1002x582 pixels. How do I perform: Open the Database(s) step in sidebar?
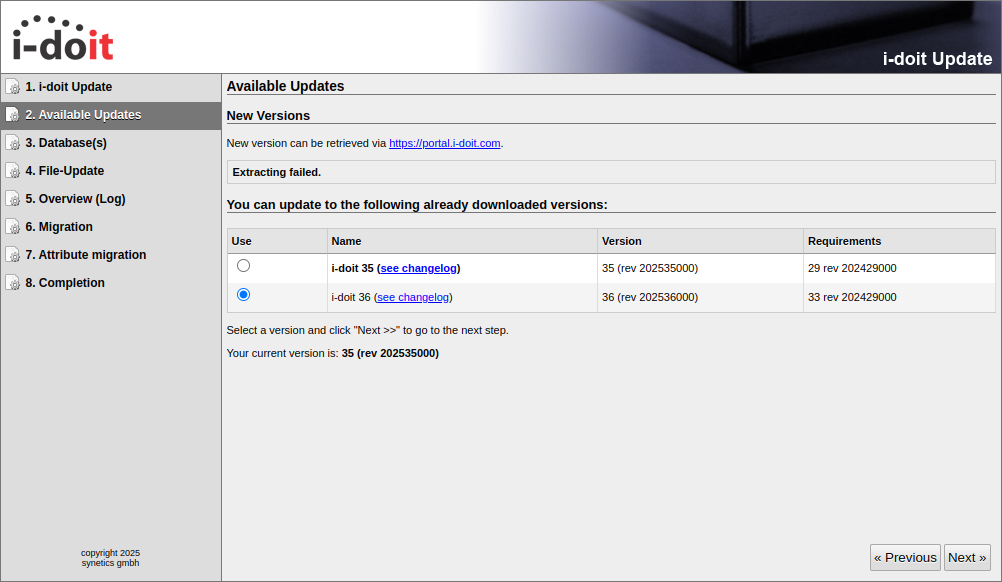pos(66,143)
